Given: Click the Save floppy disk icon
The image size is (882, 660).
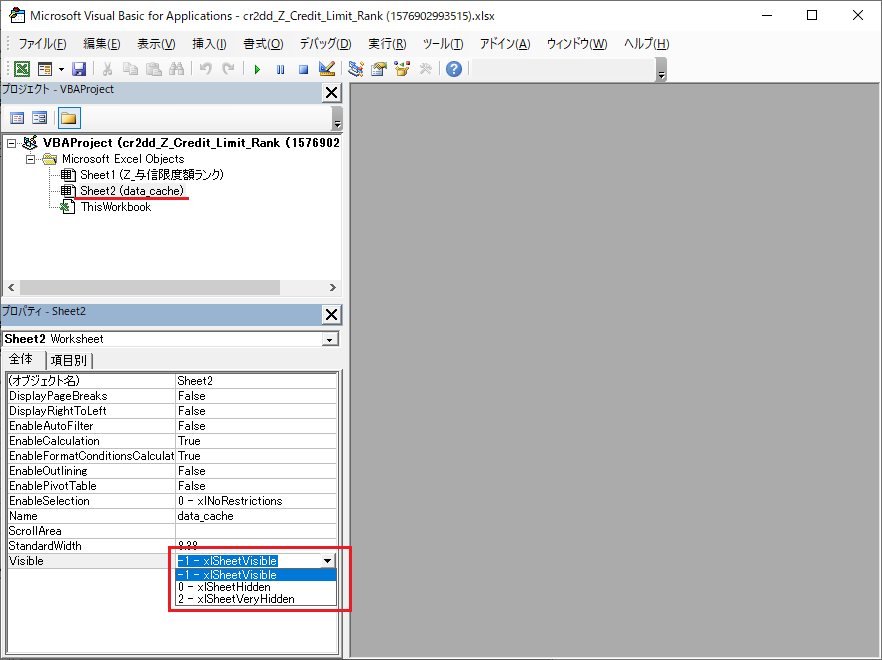Looking at the screenshot, I should [79, 69].
